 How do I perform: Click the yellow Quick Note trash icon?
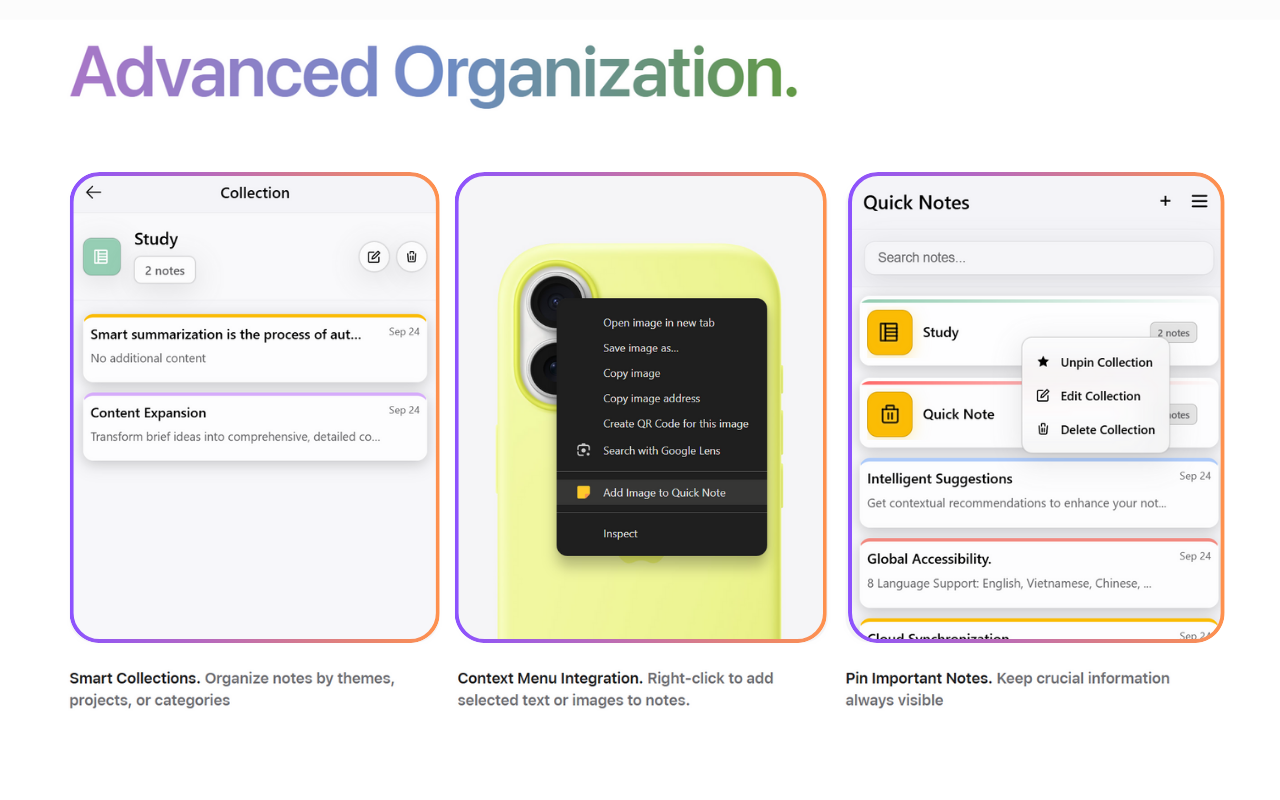coord(889,414)
